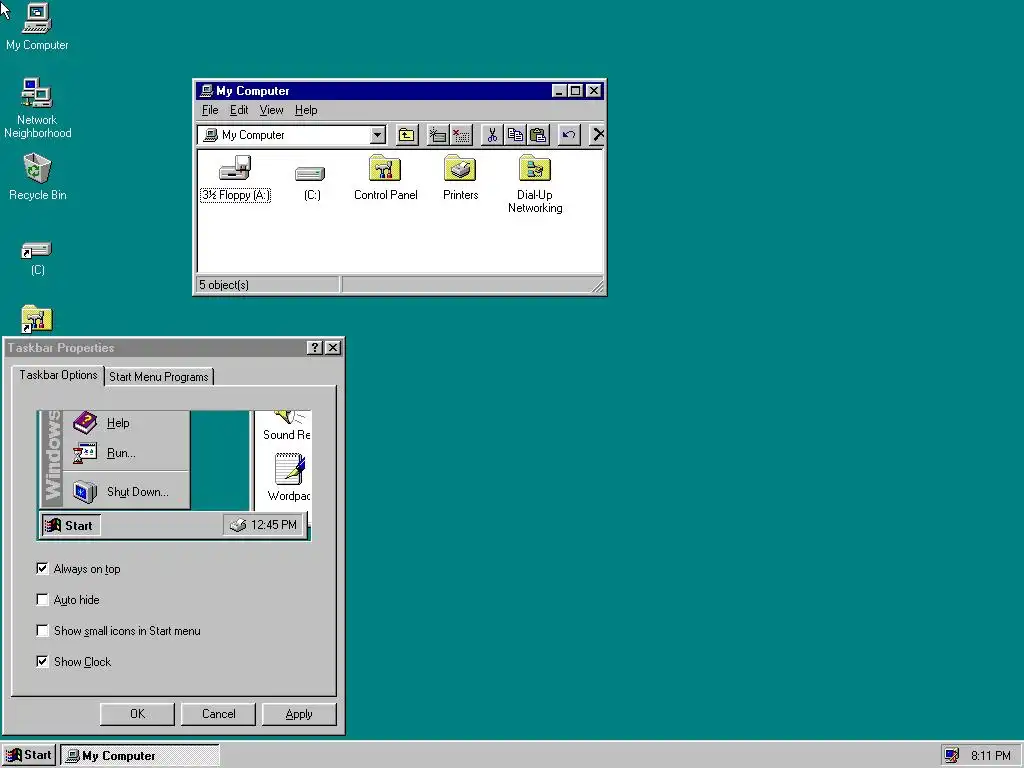Enable the Auto hide checkbox
1024x768 pixels.
click(42, 600)
